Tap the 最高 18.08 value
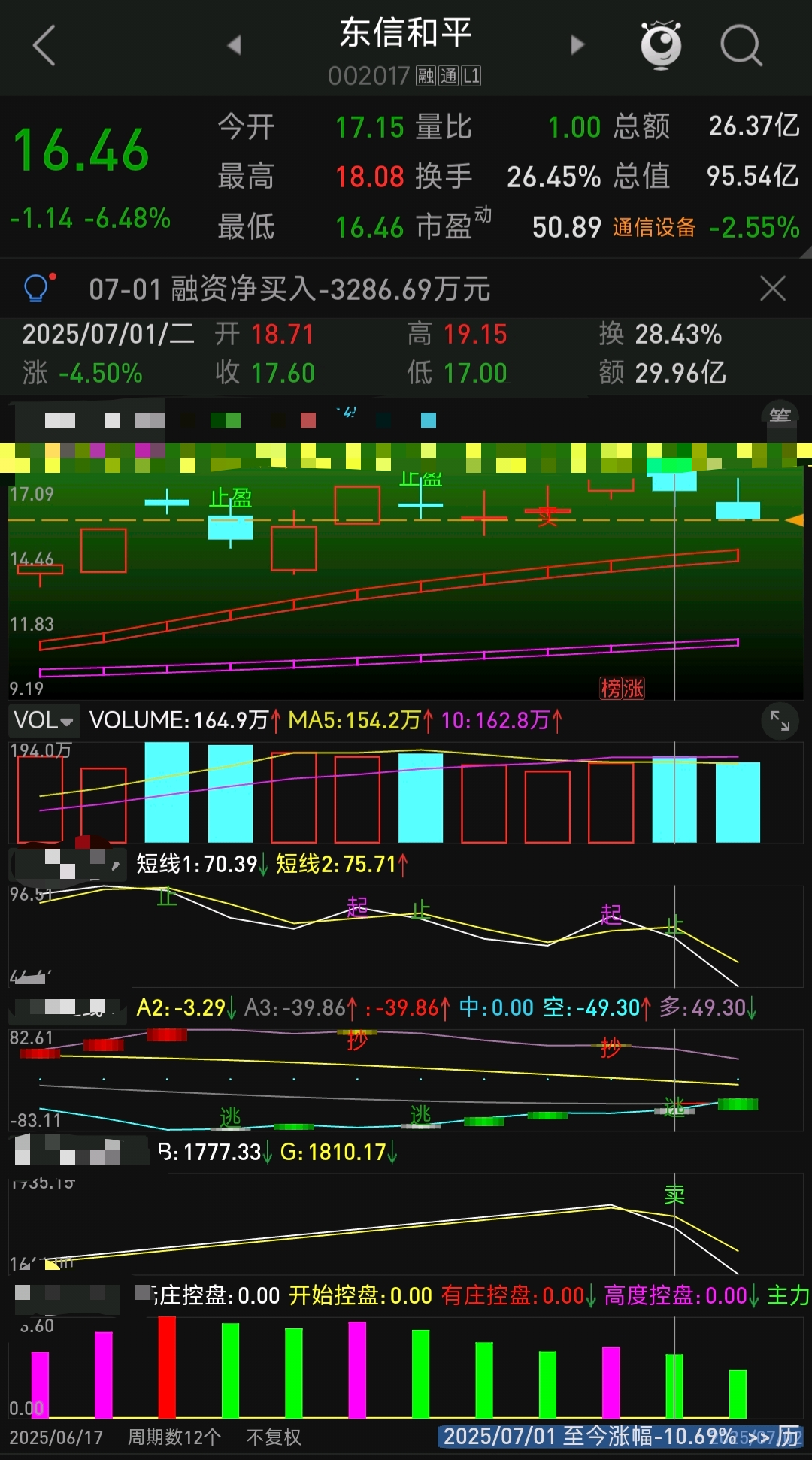812x1460 pixels. point(370,177)
